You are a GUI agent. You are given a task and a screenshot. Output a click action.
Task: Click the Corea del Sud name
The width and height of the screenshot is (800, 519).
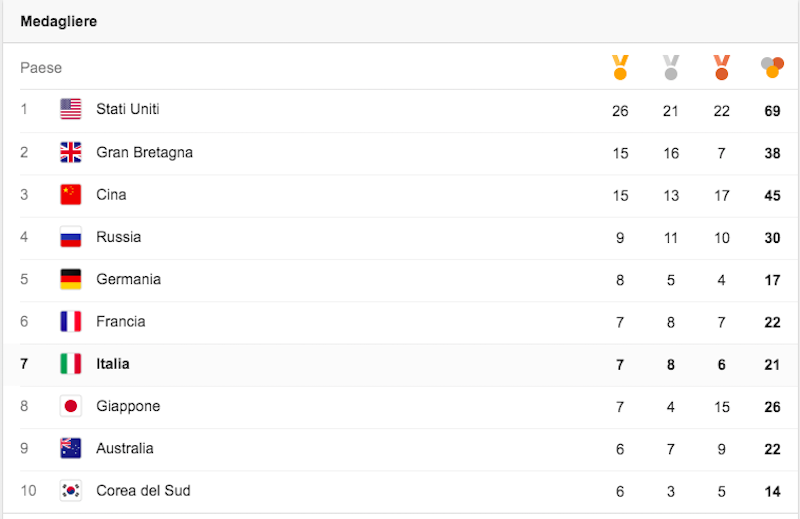tap(143, 490)
